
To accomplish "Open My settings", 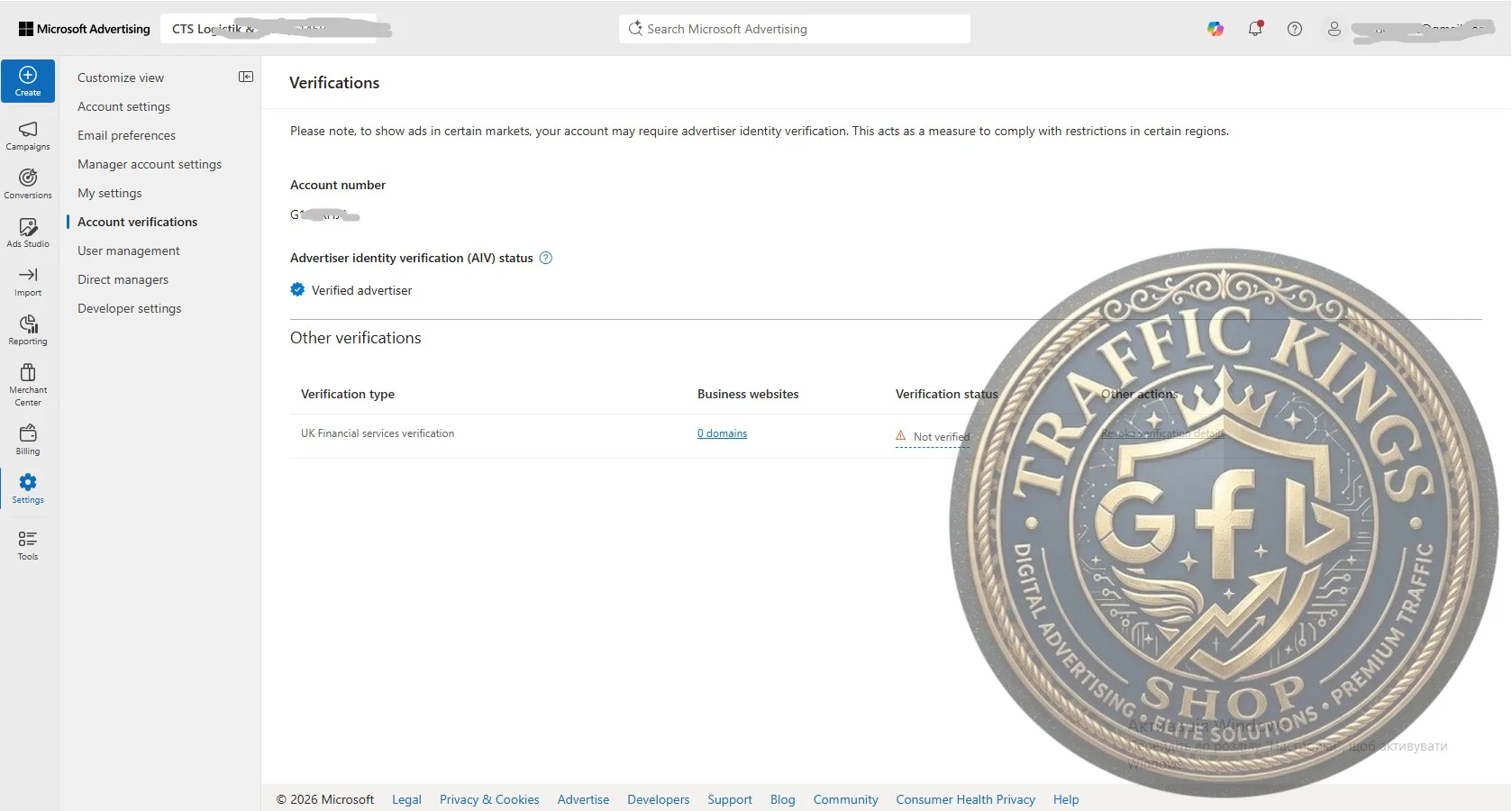I will coord(110,193).
